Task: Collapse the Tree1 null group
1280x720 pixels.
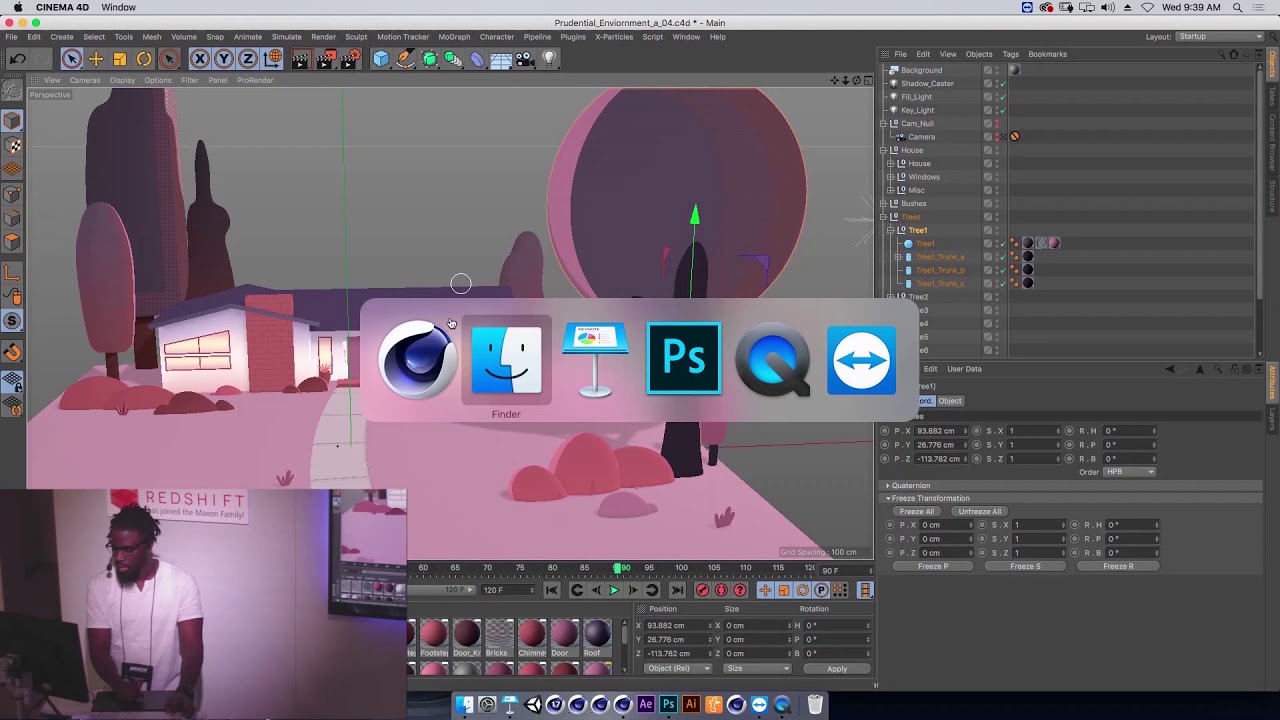Action: point(891,230)
